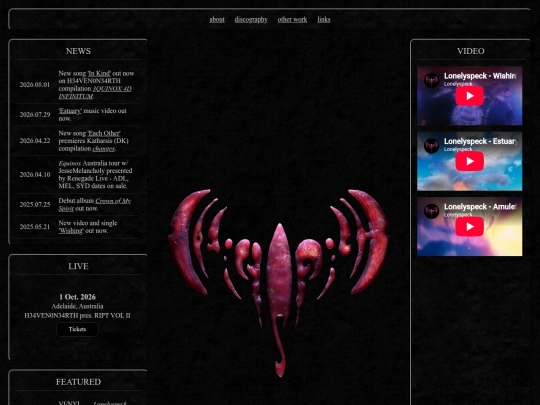Click the 'Each Other' song link
Screen dimensions: 540x405
(104, 133)
